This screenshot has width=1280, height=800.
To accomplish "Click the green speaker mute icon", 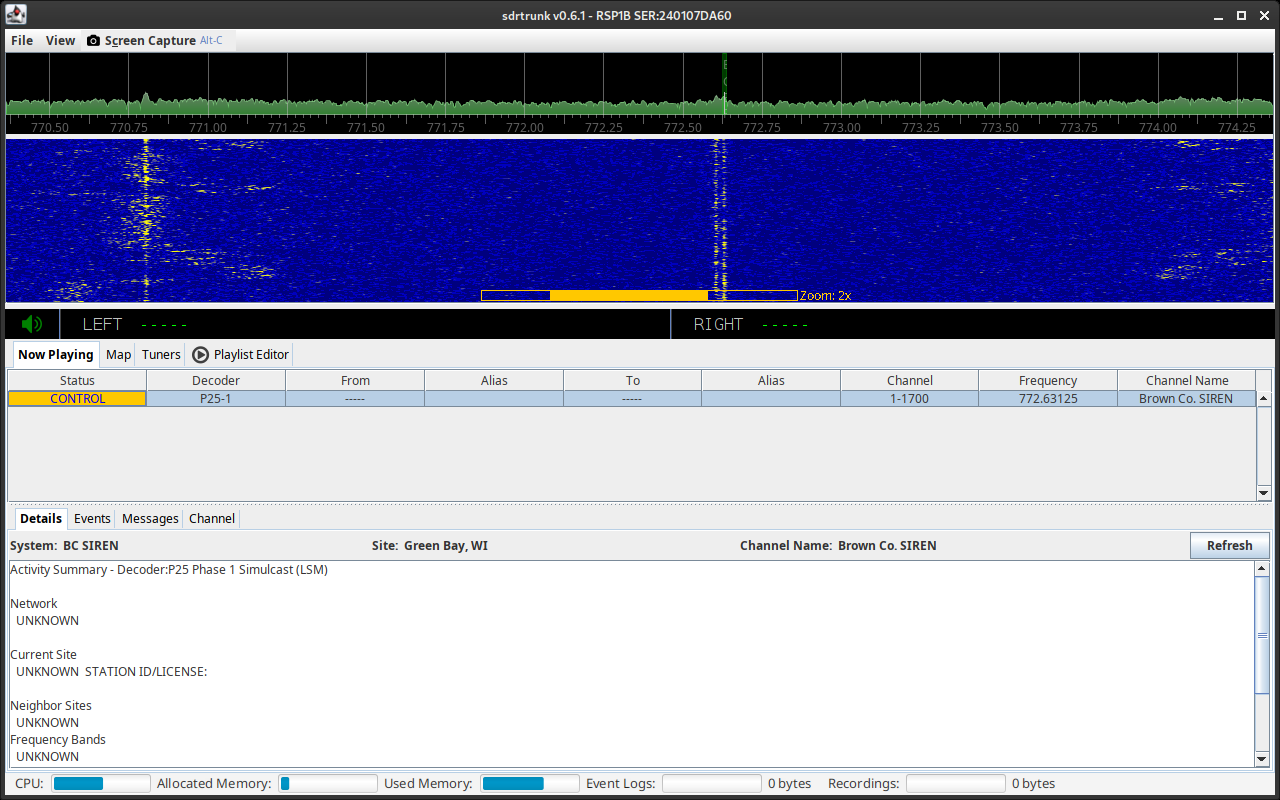I will tap(32, 324).
